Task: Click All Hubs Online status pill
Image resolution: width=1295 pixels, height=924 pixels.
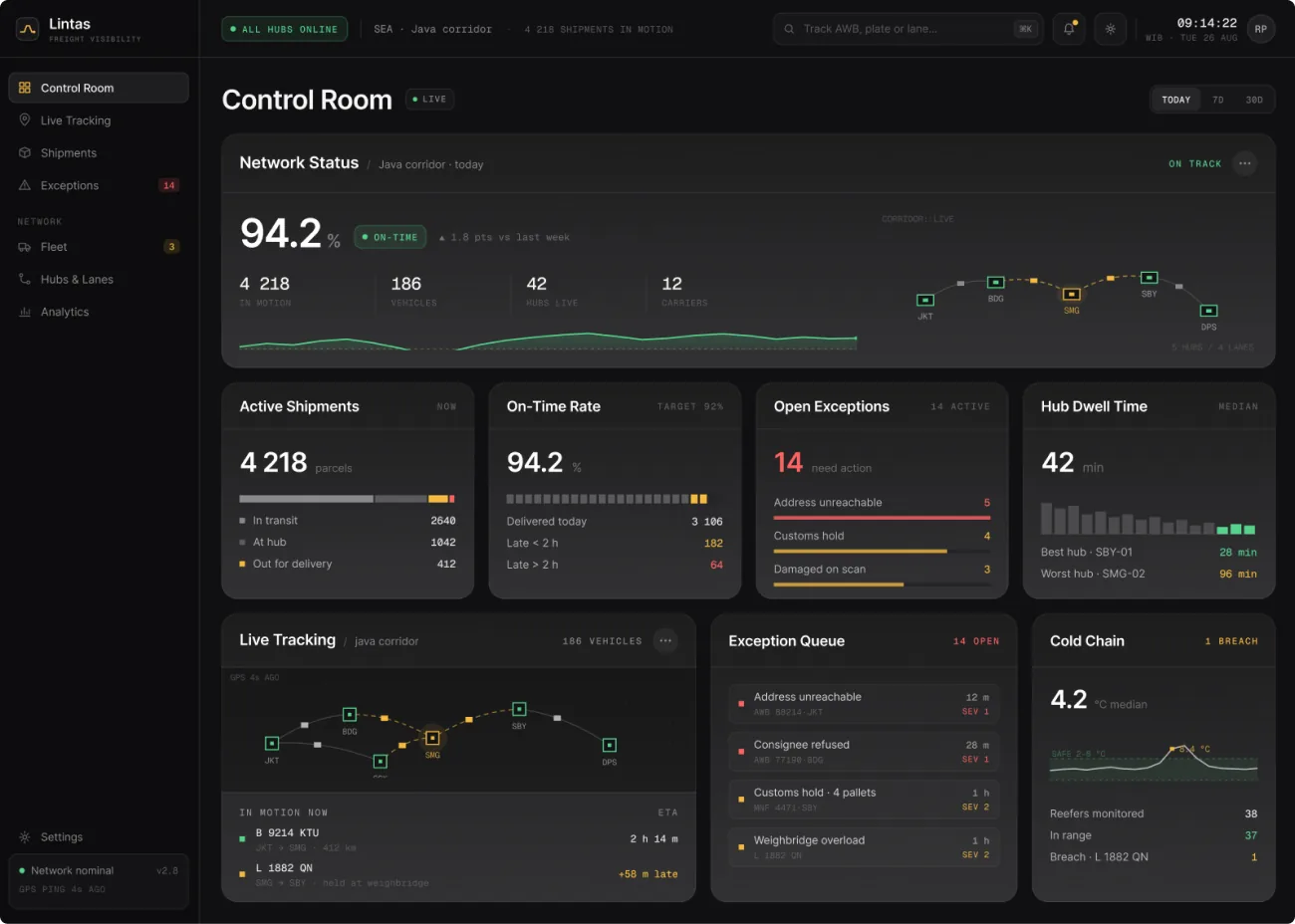Action: 284,29
